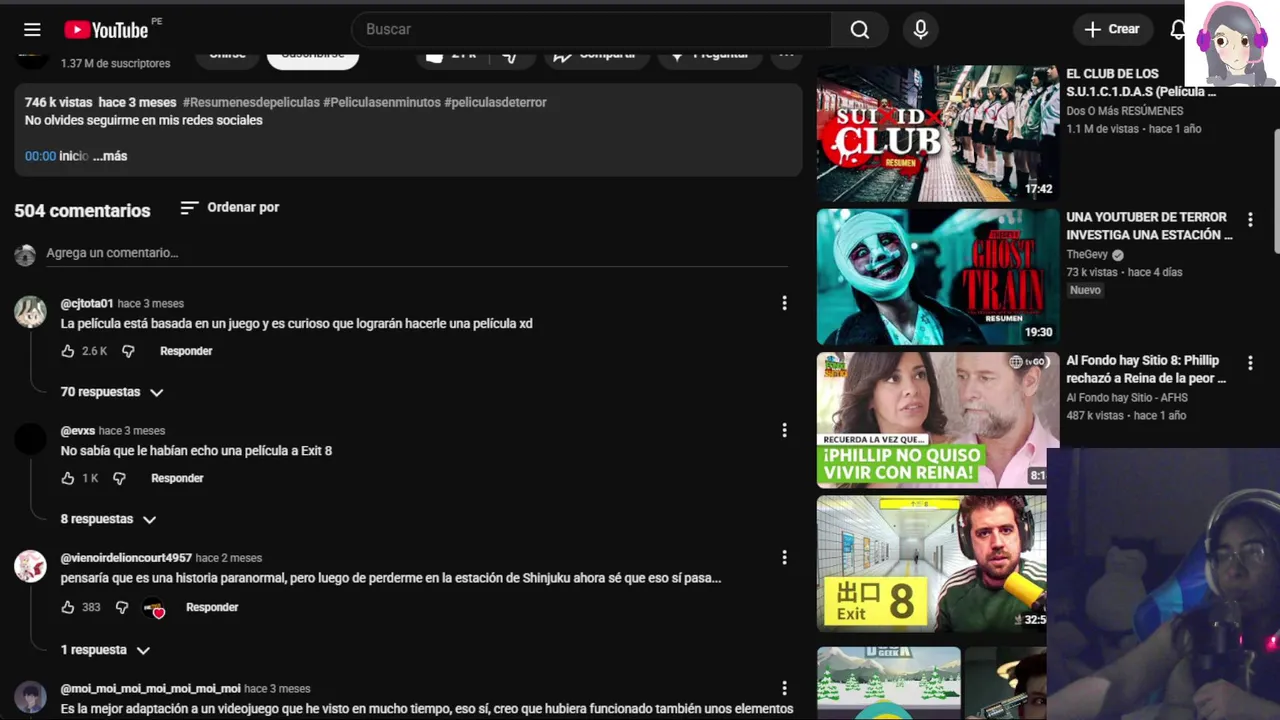Open hashtag #peliculasdeterror
The height and width of the screenshot is (720, 1280).
[x=495, y=102]
